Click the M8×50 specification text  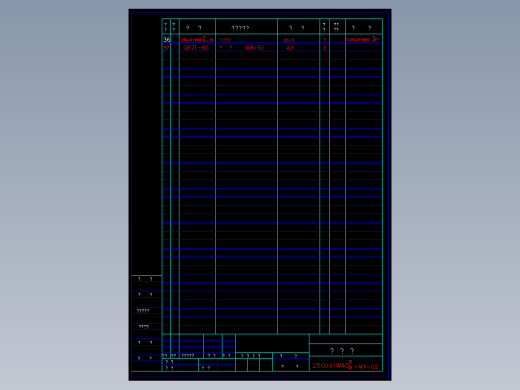255,48
